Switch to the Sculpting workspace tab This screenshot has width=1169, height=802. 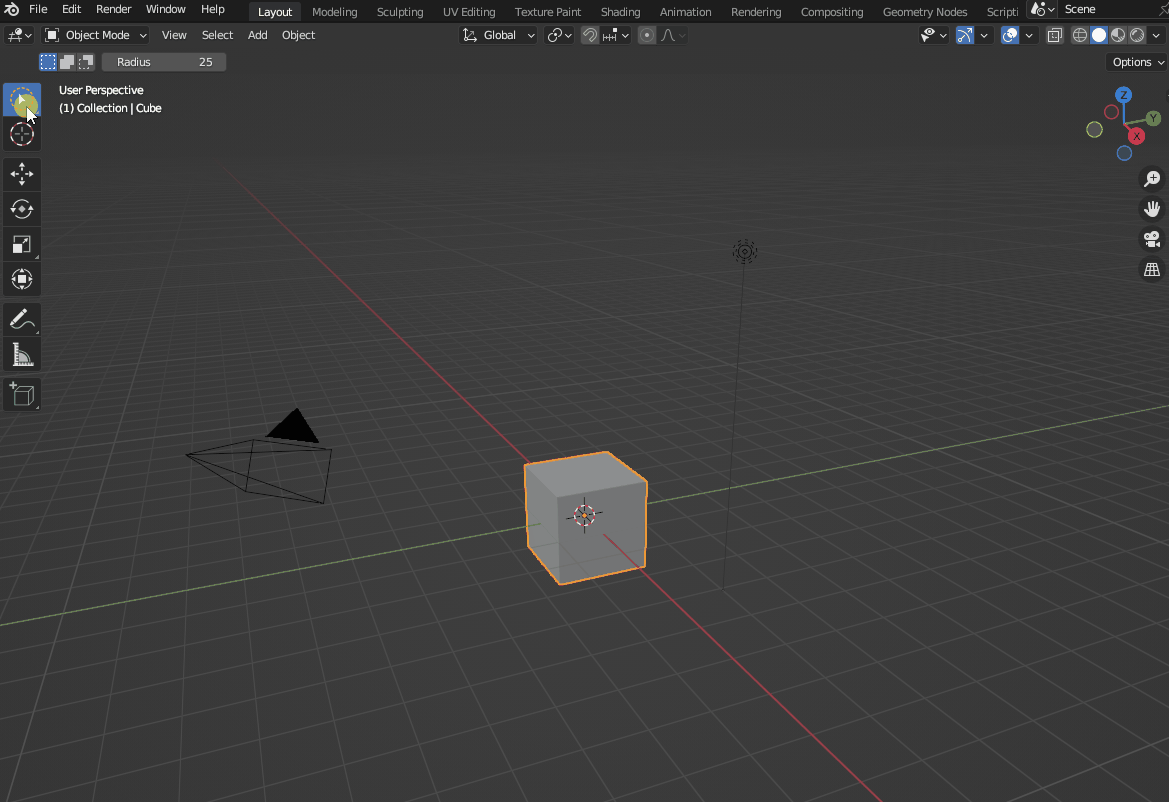(x=400, y=12)
